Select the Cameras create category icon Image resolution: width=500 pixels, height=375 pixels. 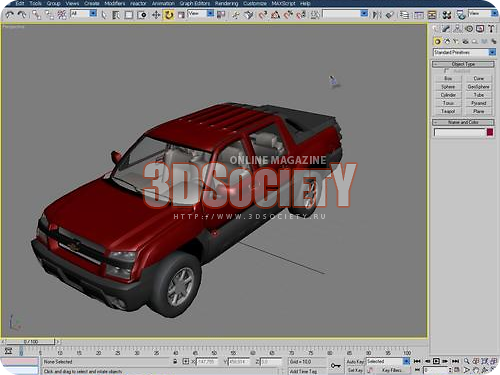[465, 41]
